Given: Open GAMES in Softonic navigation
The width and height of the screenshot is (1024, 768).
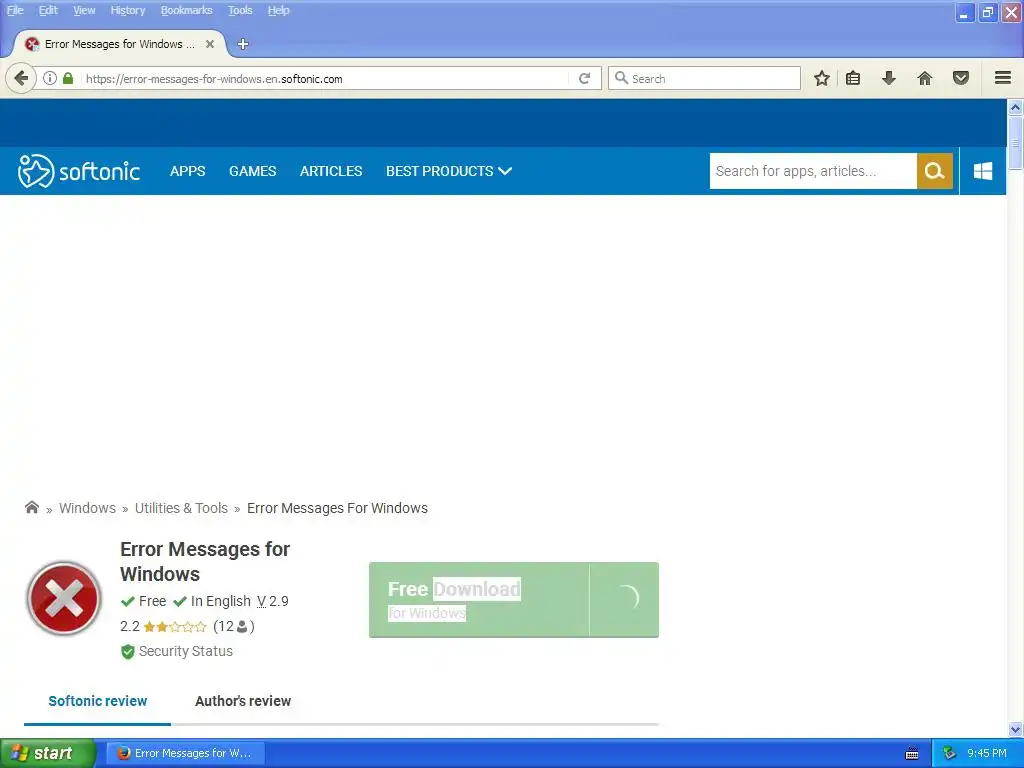Looking at the screenshot, I should pyautogui.click(x=252, y=171).
